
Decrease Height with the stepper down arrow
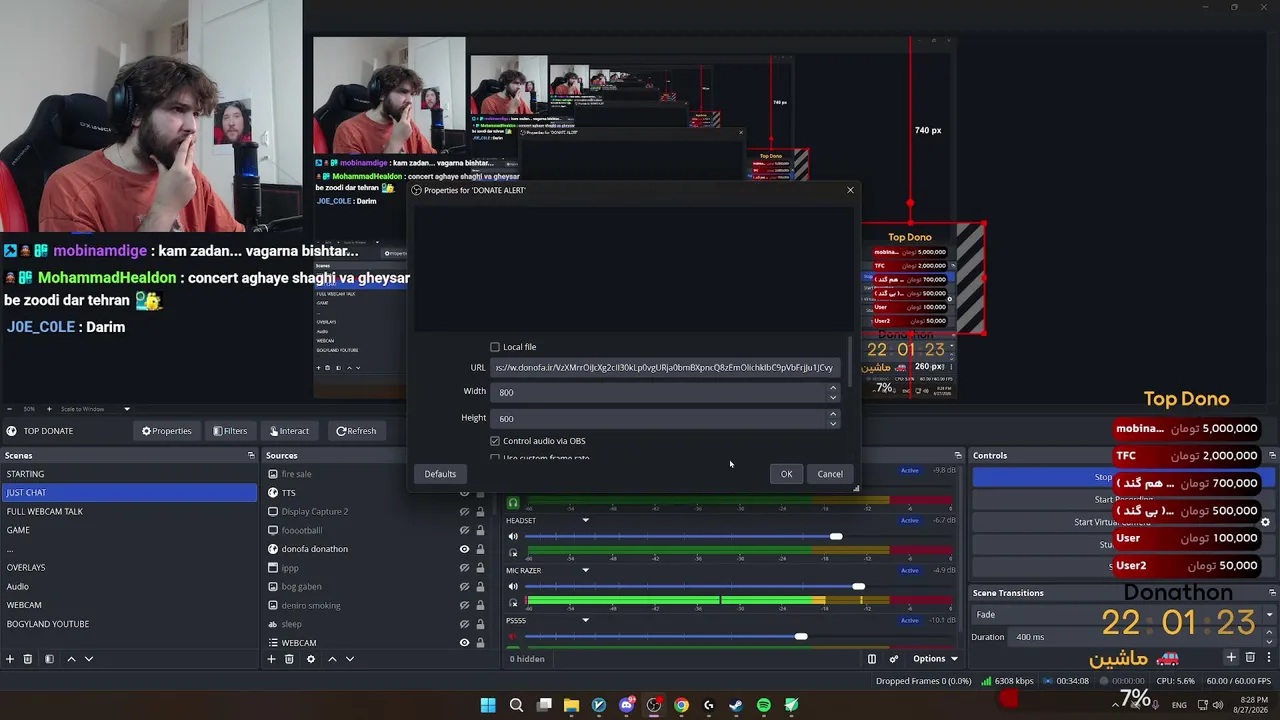(833, 423)
